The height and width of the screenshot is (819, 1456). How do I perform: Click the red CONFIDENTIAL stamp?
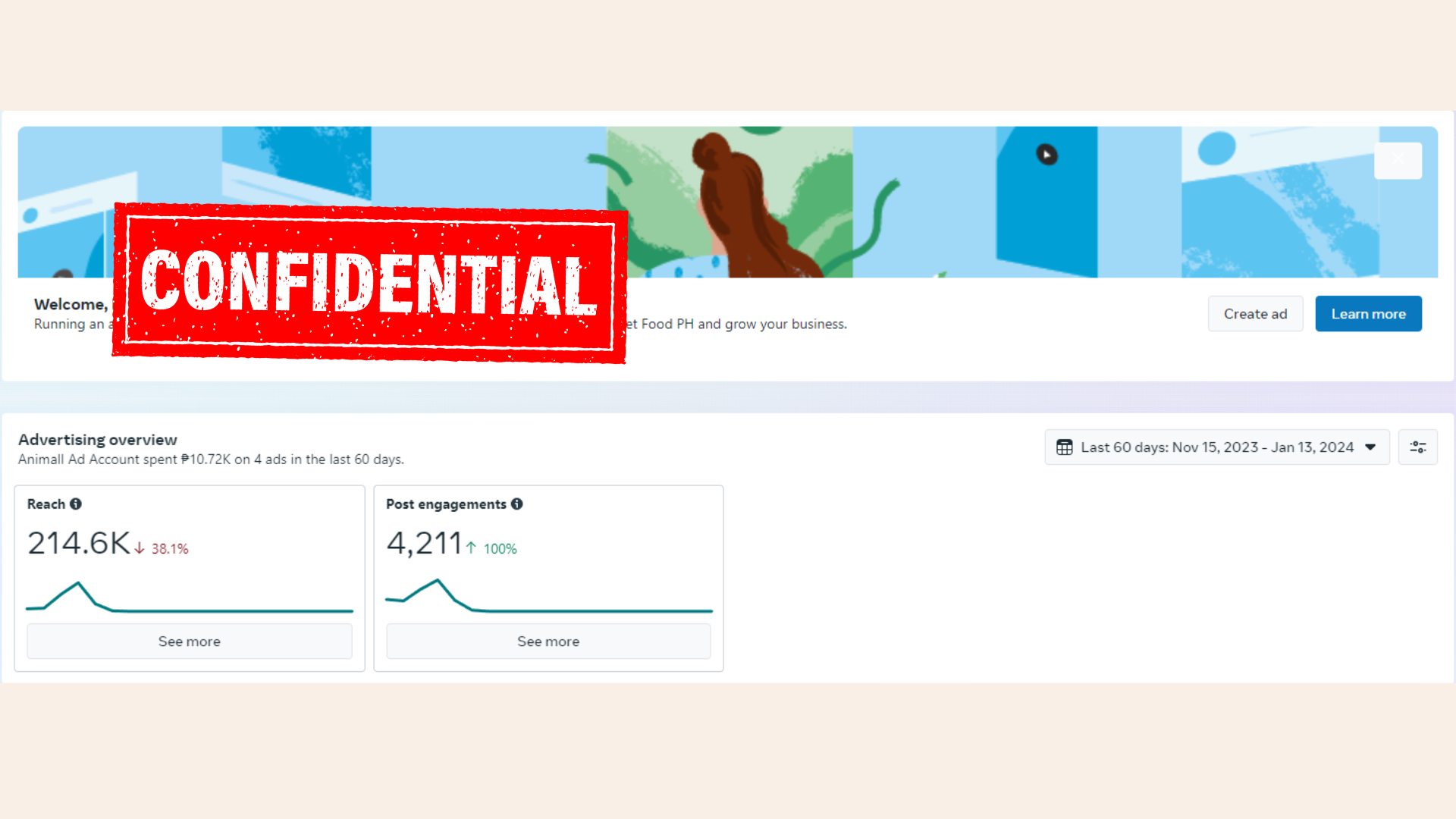(x=369, y=283)
